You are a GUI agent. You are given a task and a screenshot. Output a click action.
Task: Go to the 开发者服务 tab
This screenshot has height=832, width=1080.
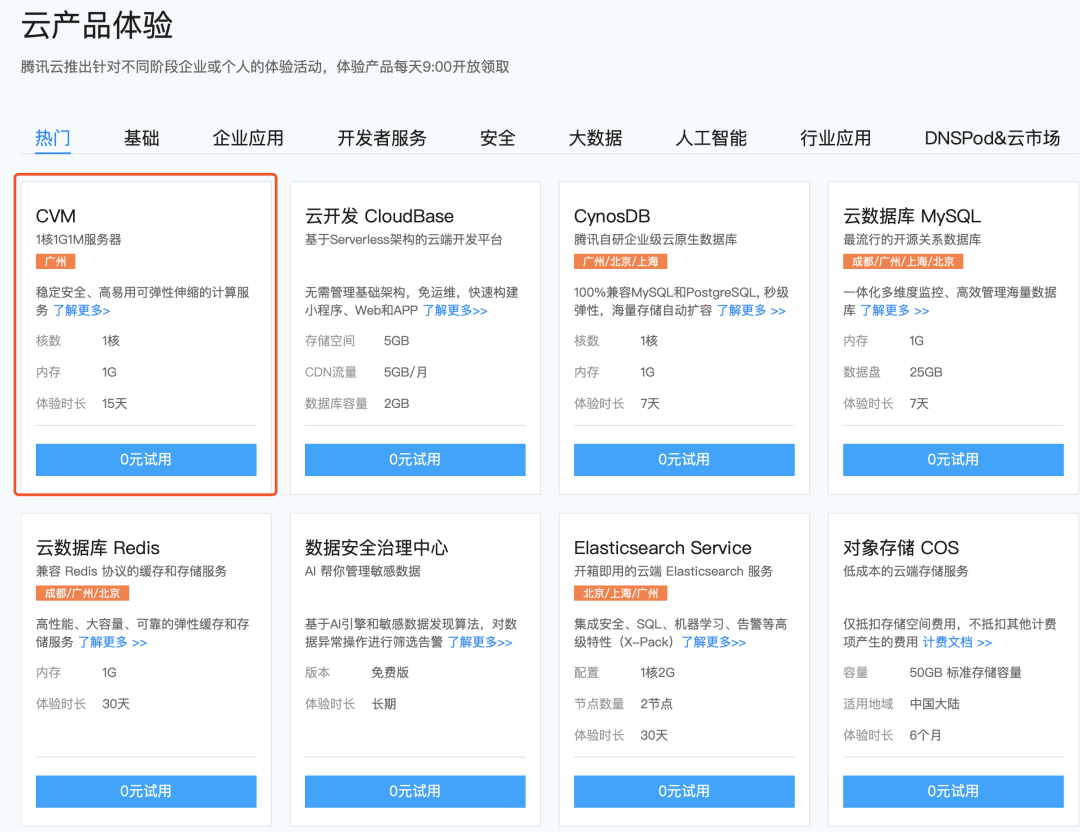pos(382,138)
